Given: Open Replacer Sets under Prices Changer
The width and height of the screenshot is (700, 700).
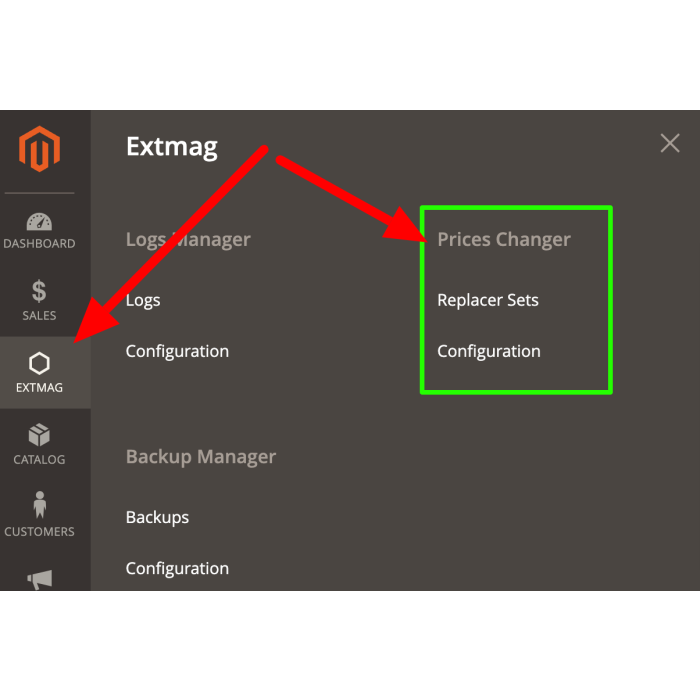Looking at the screenshot, I should pyautogui.click(x=488, y=300).
